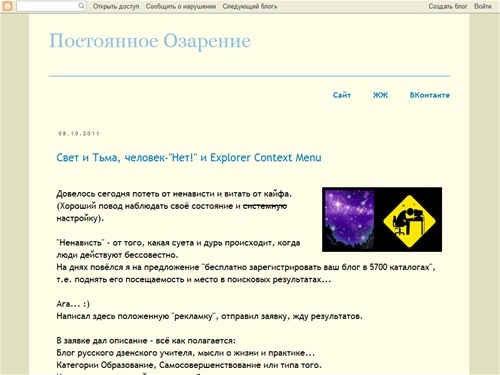Open the 'ЖЖ' menu tab

coord(380,95)
